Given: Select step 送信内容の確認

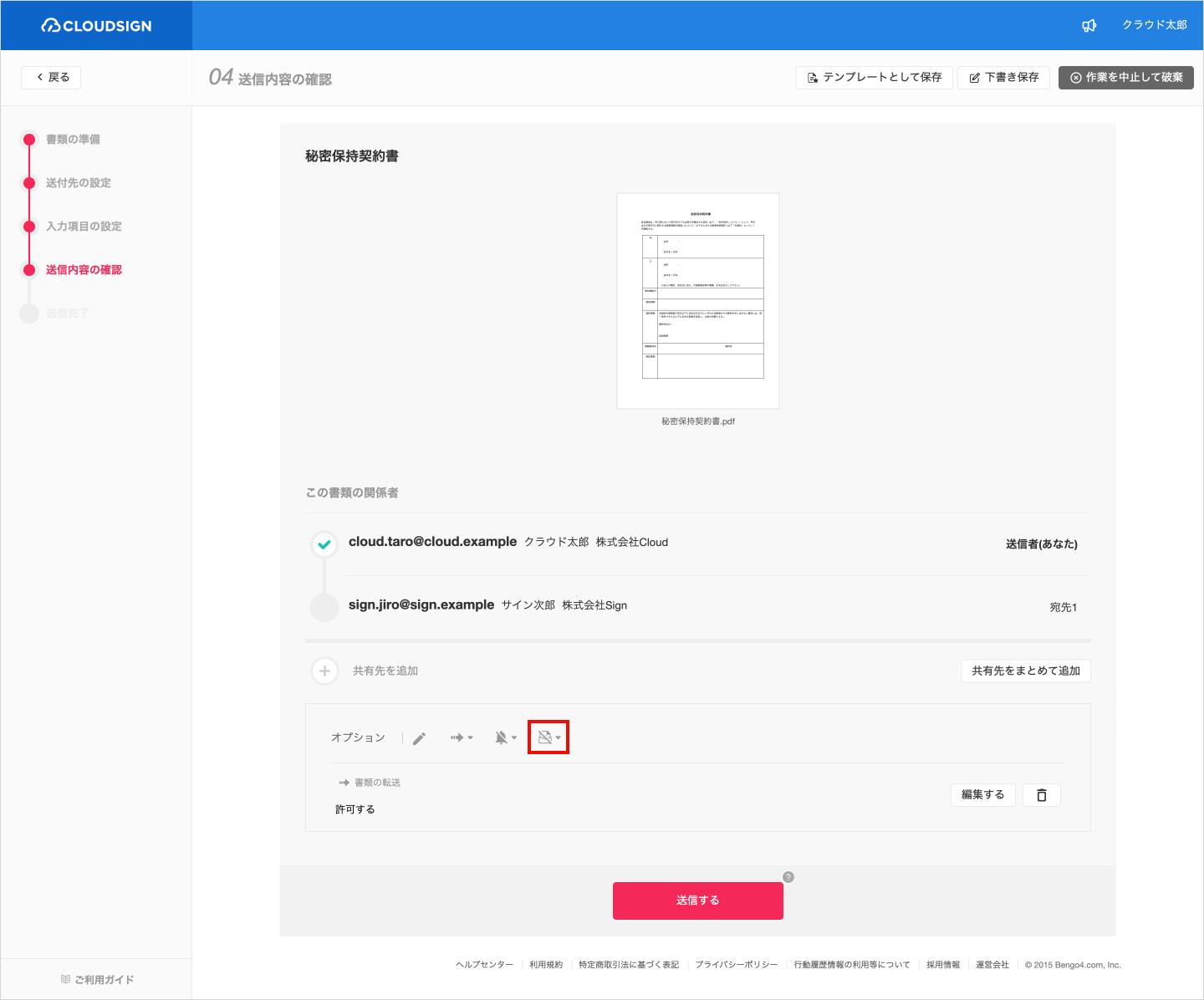Looking at the screenshot, I should [x=84, y=270].
